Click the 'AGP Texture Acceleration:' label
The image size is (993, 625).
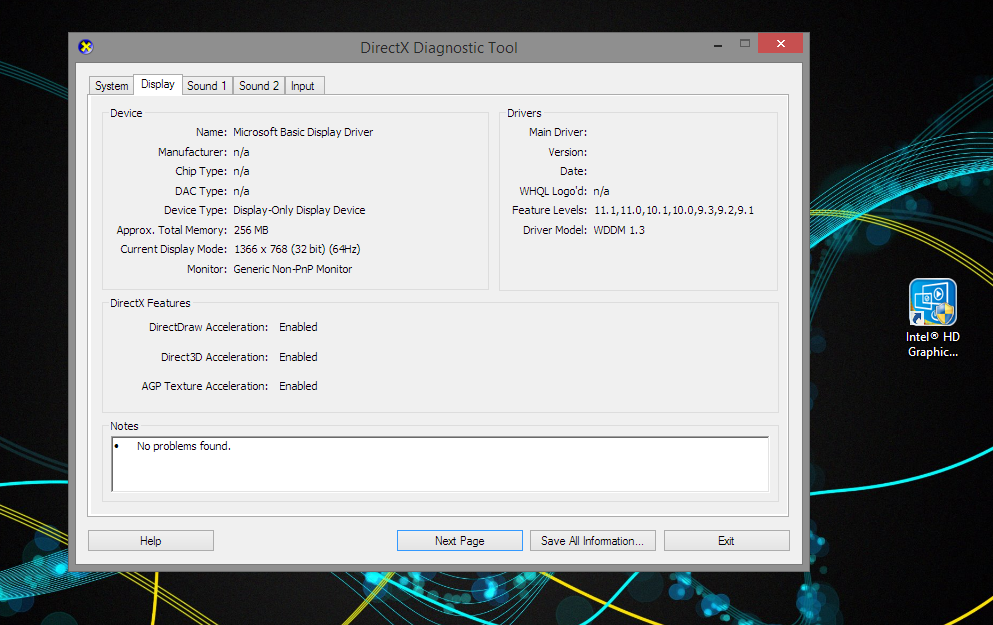(x=205, y=386)
